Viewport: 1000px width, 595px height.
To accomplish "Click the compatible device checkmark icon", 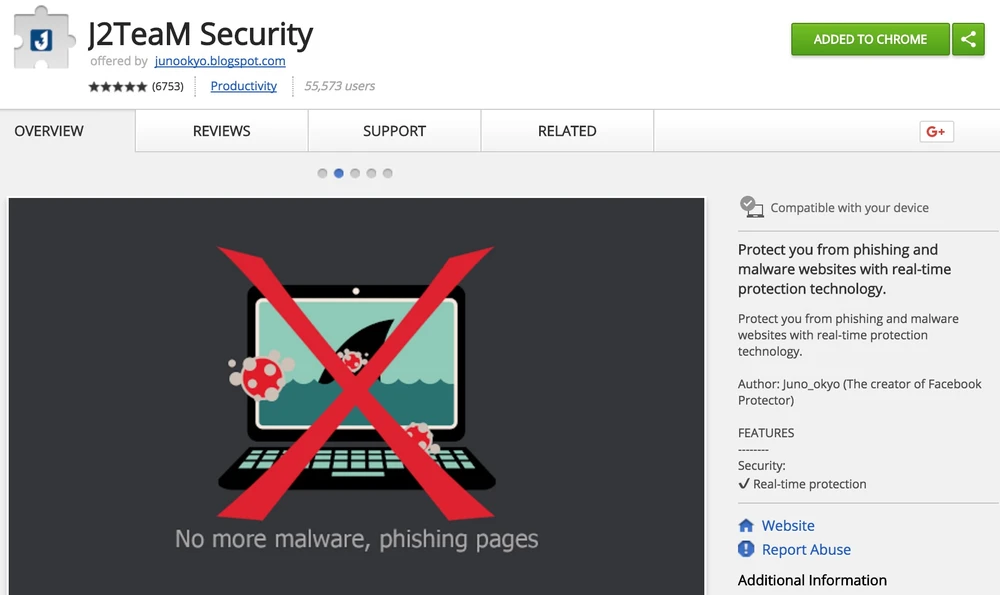I will 751,207.
